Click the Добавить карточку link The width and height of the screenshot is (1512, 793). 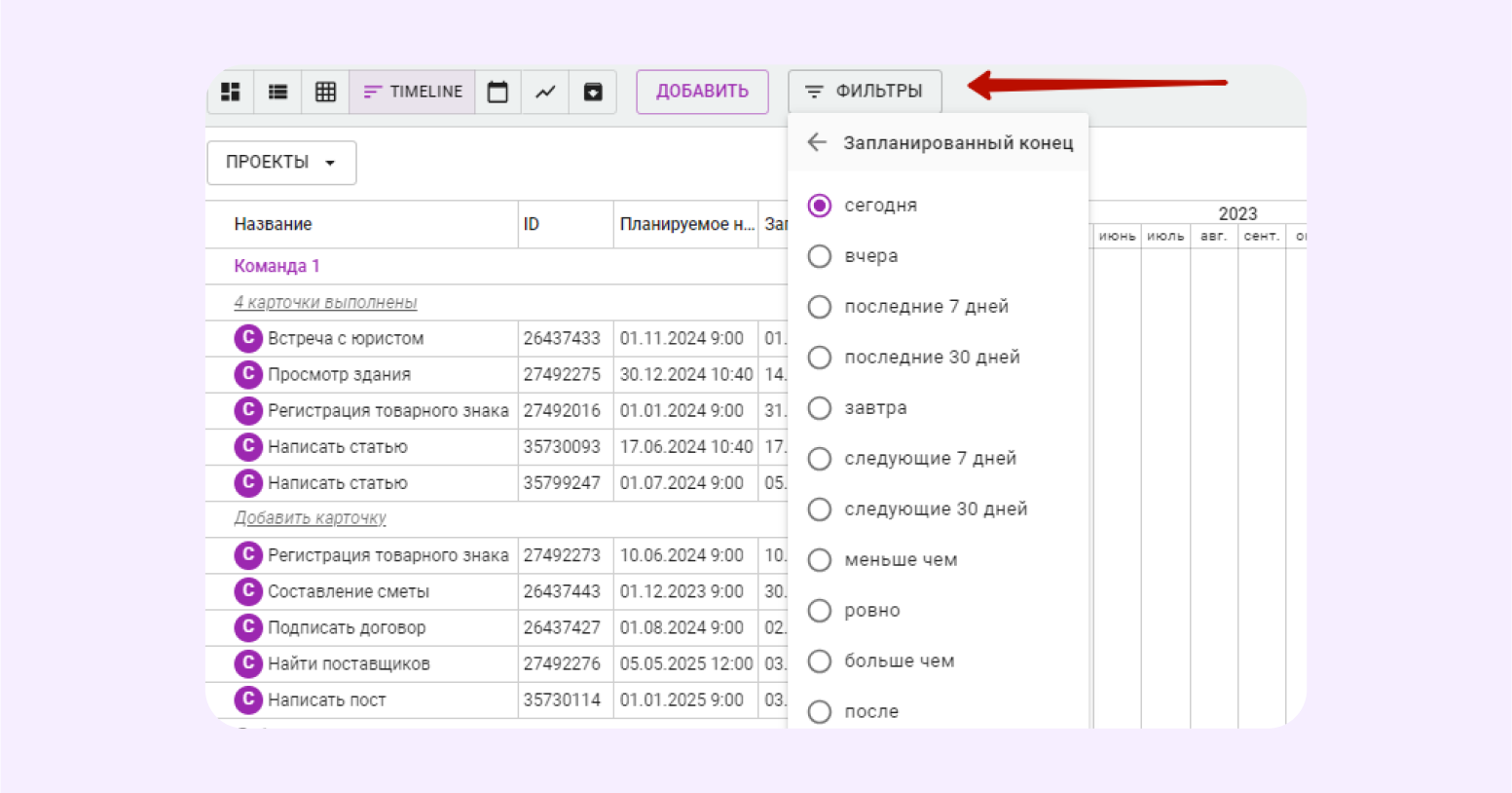pos(310,518)
